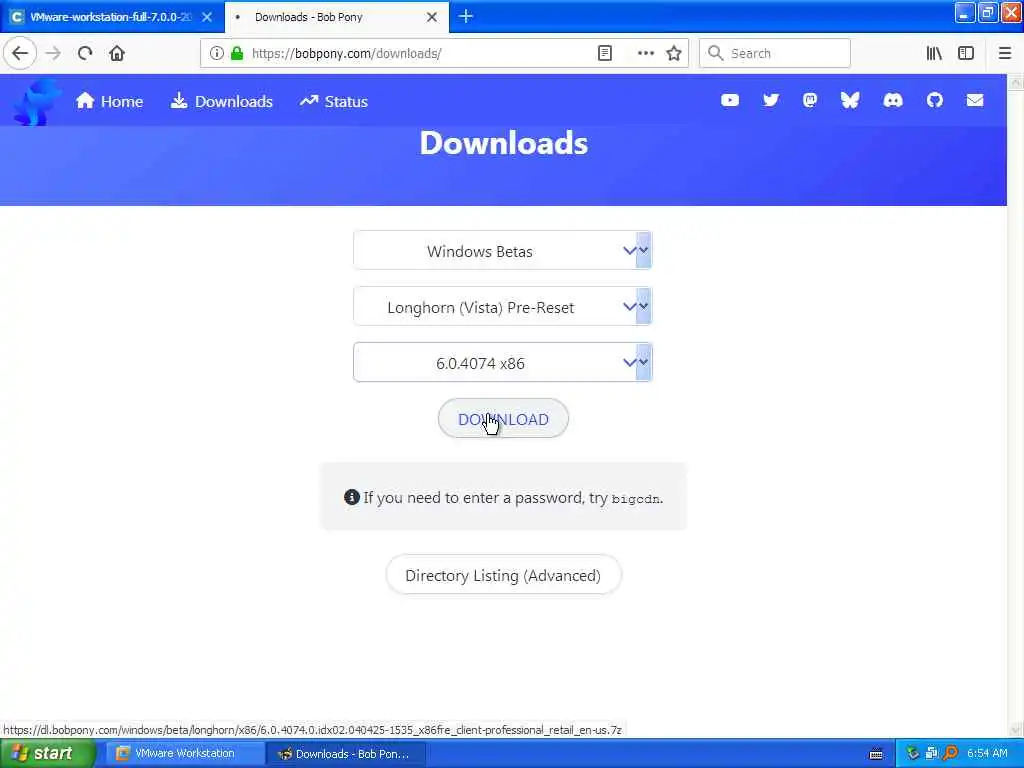Toggle the sidebar icon in the toolbar
The width and height of the screenshot is (1024, 768).
click(x=966, y=54)
